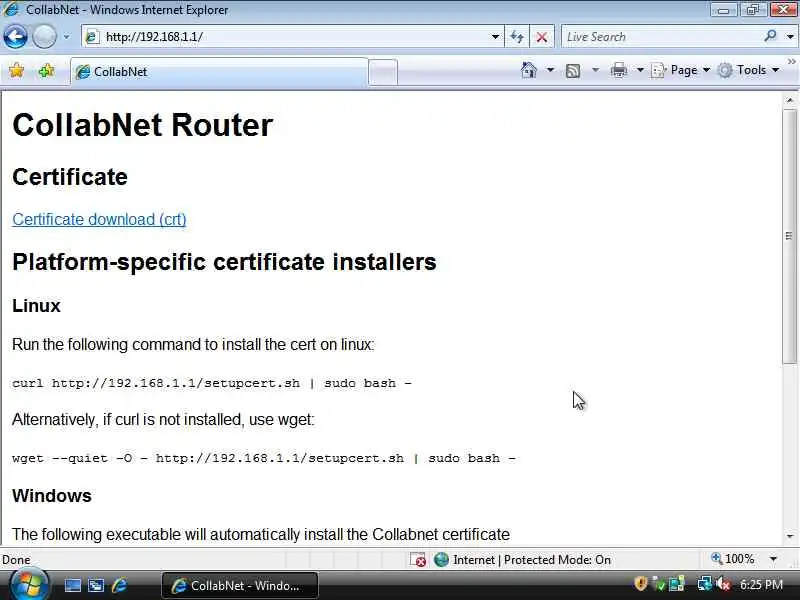Click the CollabNet taskbar button
Viewport: 800px width, 600px height.
coord(240,585)
